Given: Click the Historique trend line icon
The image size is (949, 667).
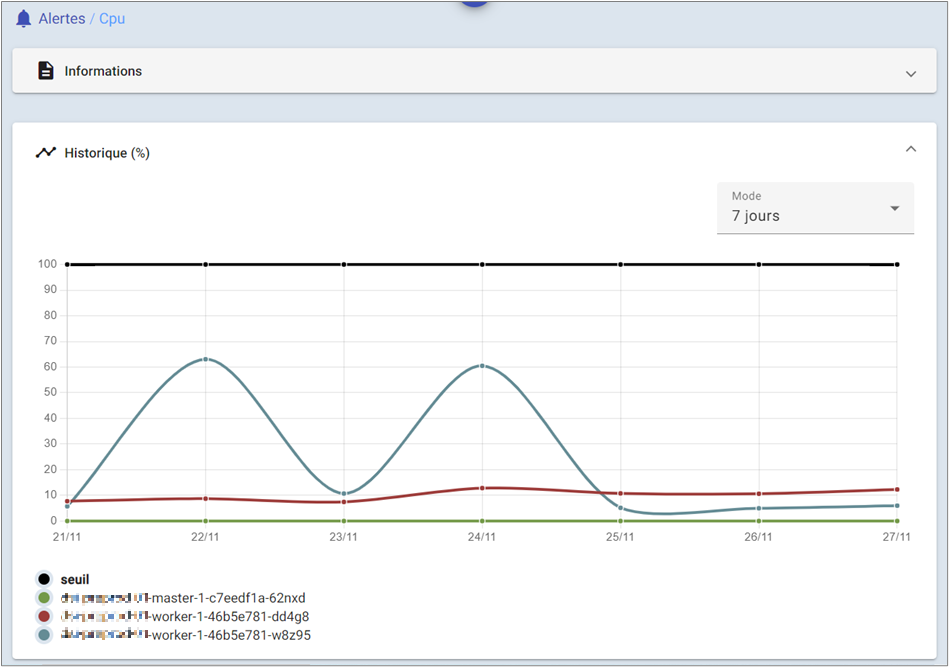Looking at the screenshot, I should [45, 153].
